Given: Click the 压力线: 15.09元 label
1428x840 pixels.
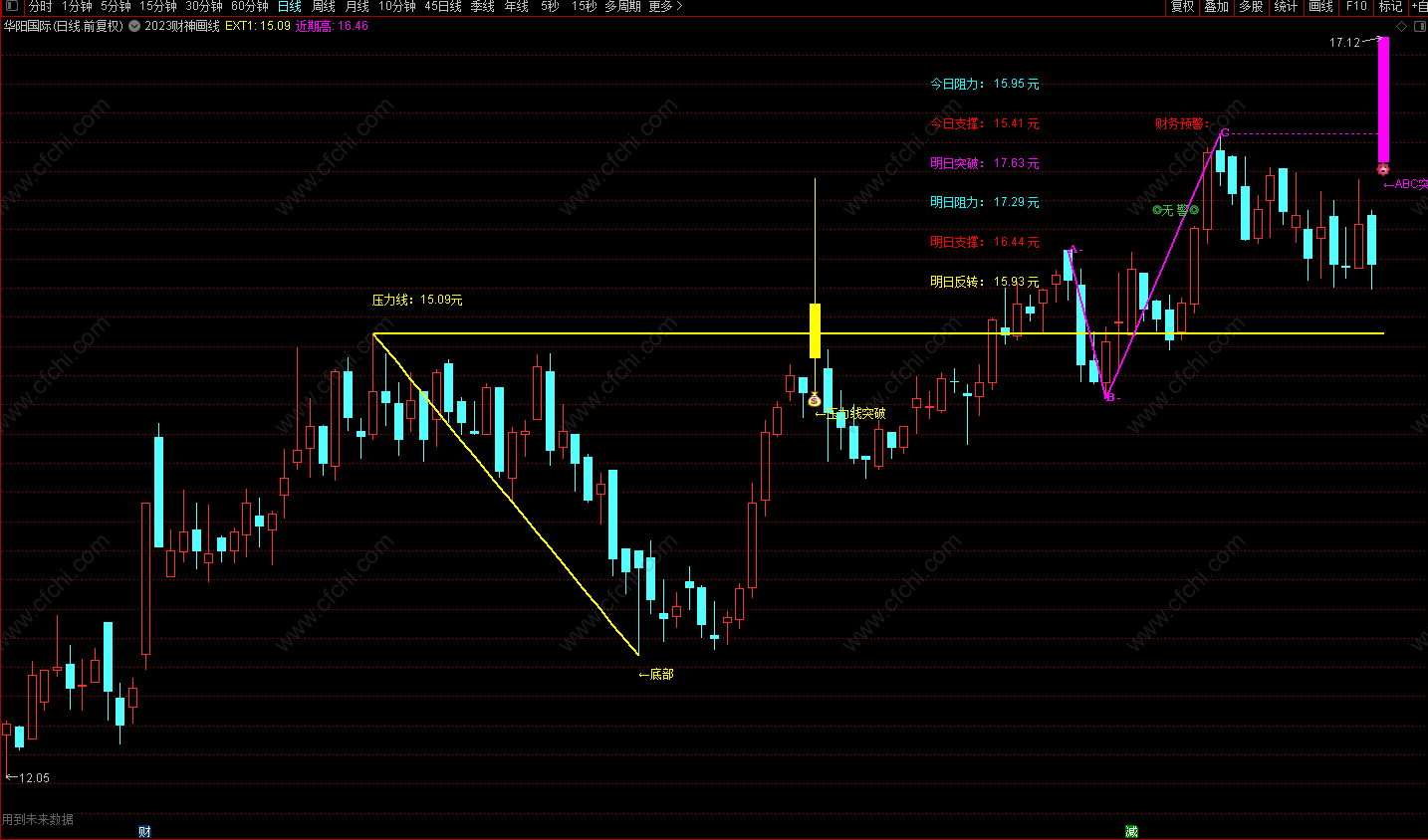Looking at the screenshot, I should coord(417,300).
